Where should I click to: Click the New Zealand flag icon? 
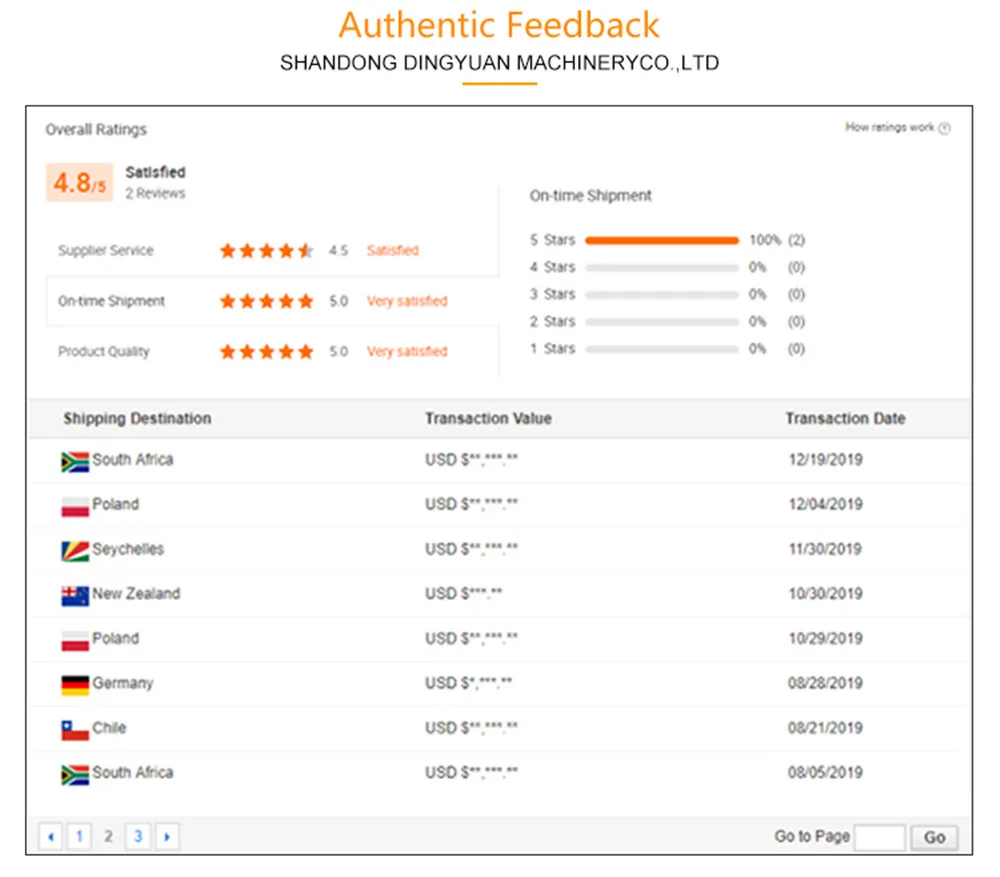tap(75, 596)
